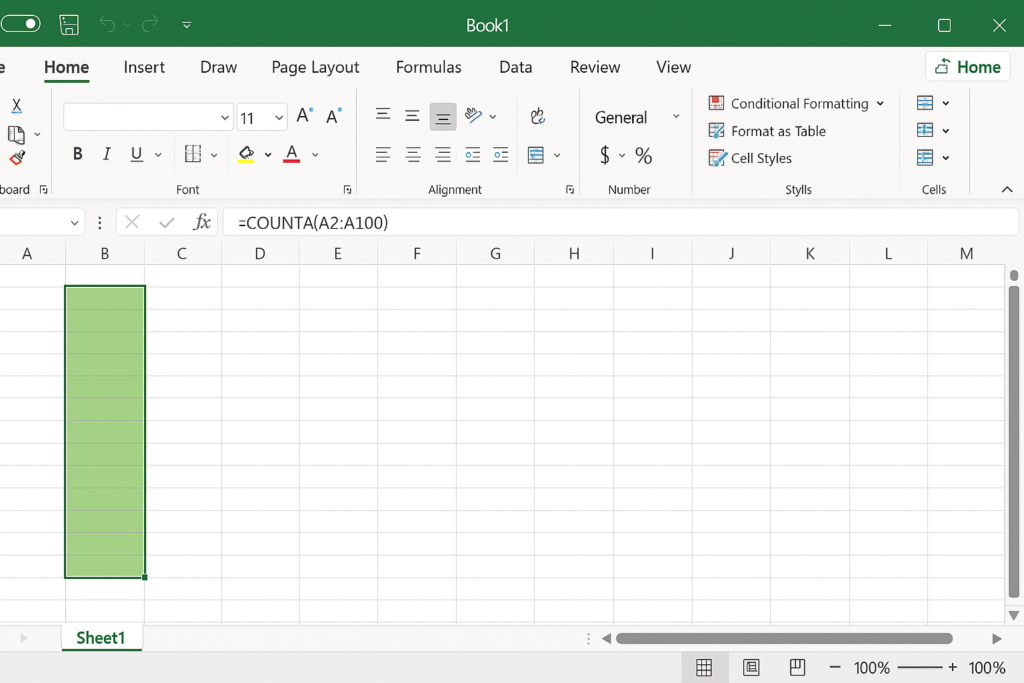Decrease font size with smaller A
This screenshot has width=1024, height=683.
click(x=334, y=116)
